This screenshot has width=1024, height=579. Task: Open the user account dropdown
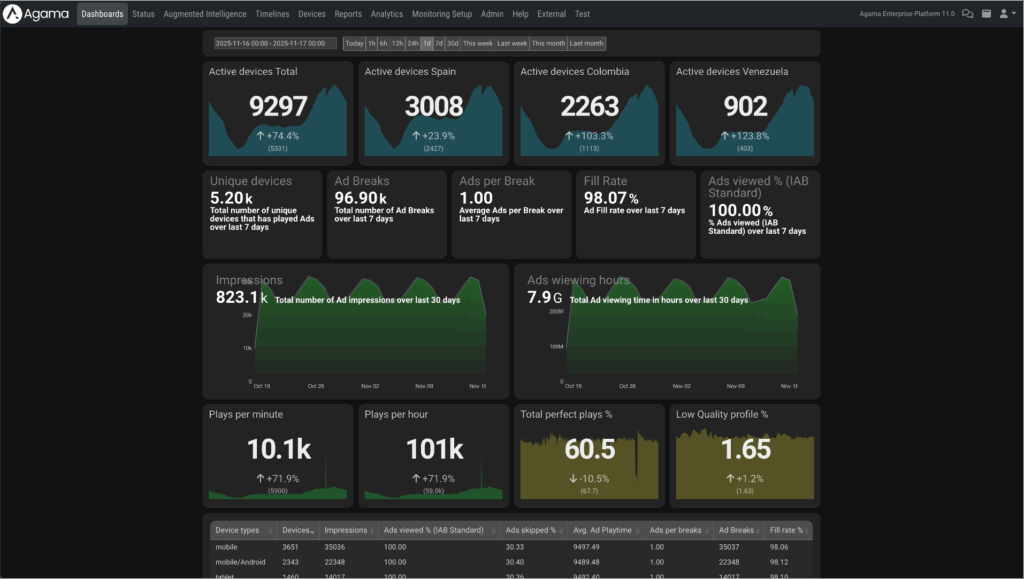click(1007, 14)
